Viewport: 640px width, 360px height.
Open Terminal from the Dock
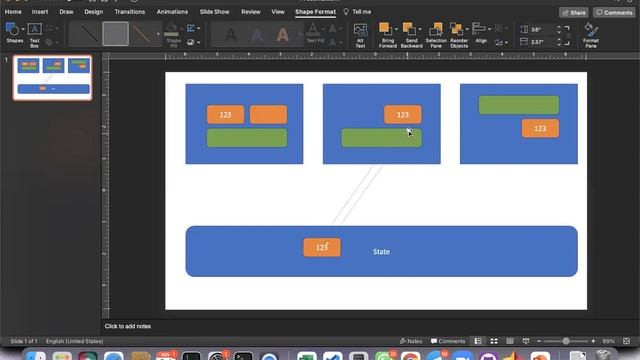pos(243,356)
